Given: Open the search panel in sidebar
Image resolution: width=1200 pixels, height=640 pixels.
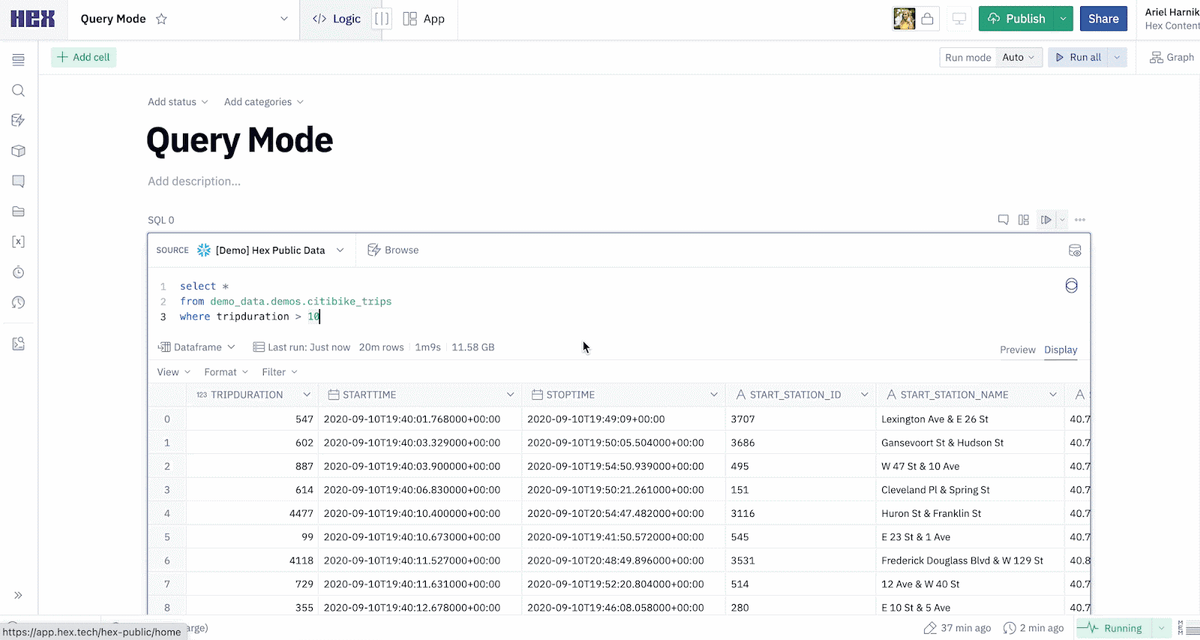Looking at the screenshot, I should click(x=18, y=90).
